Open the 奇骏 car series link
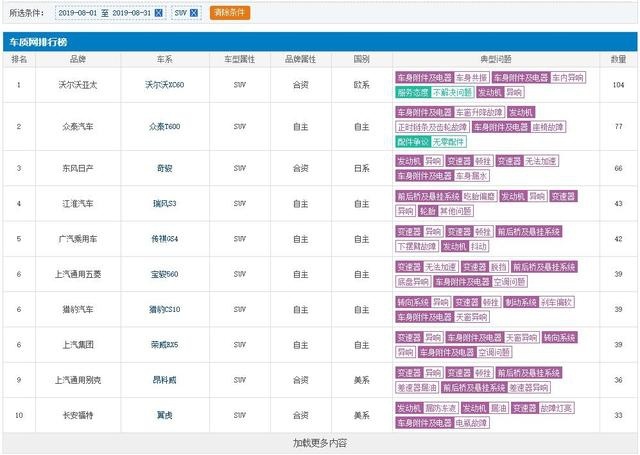This screenshot has height=455, width=640. pos(164,168)
